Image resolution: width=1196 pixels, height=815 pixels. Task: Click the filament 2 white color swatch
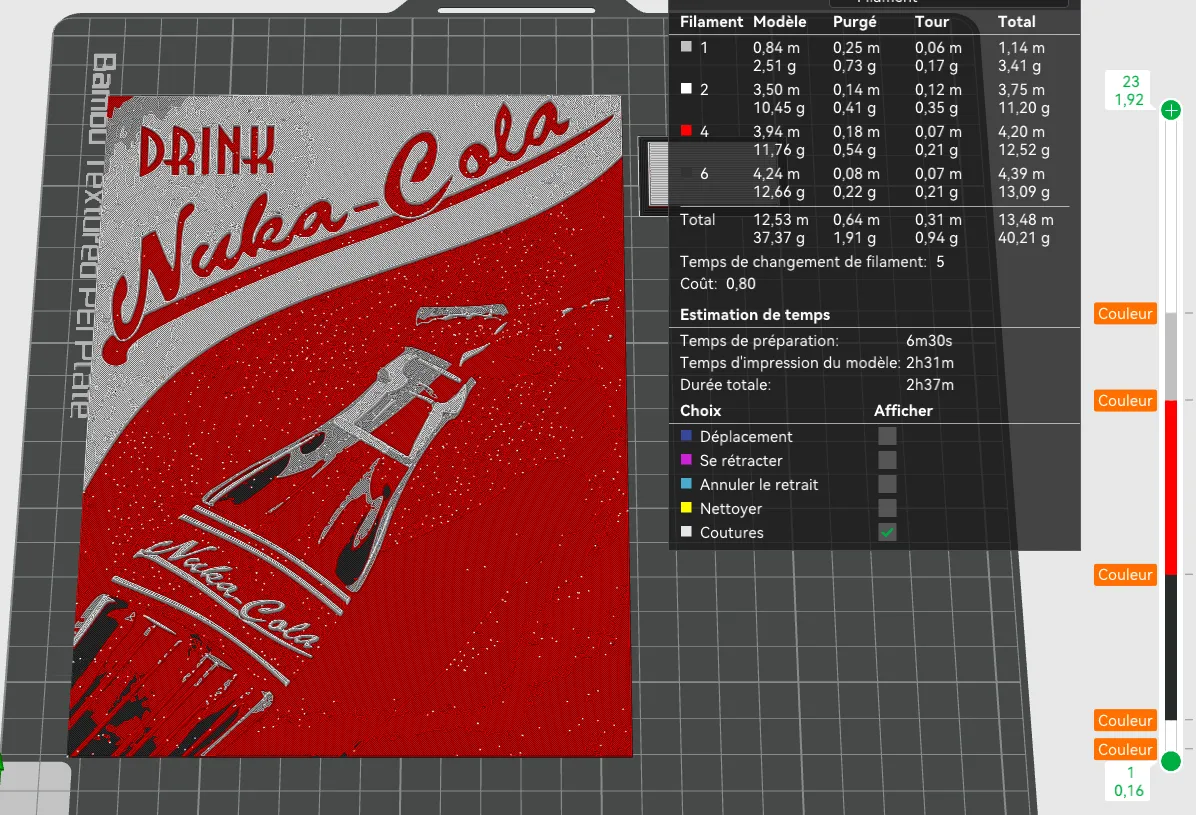pos(686,89)
